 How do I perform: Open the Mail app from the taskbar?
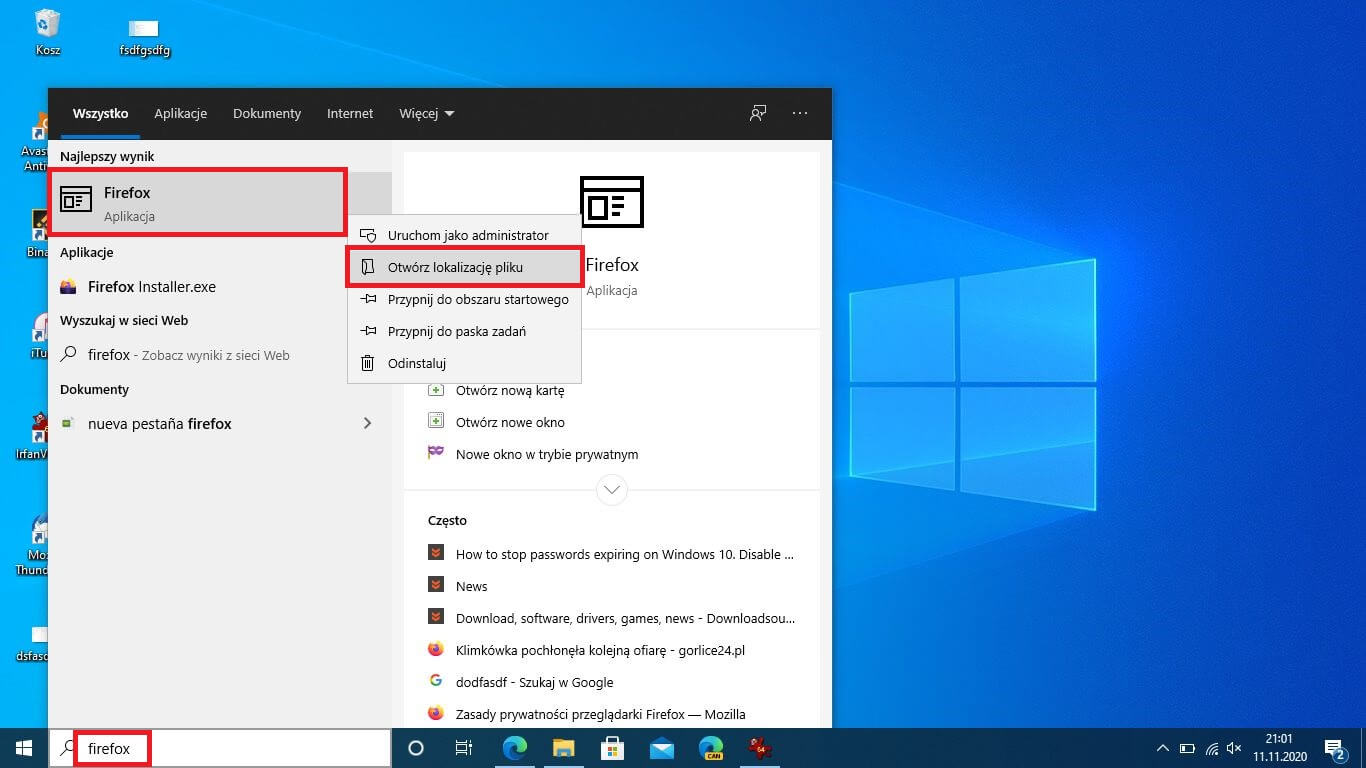pyautogui.click(x=661, y=748)
